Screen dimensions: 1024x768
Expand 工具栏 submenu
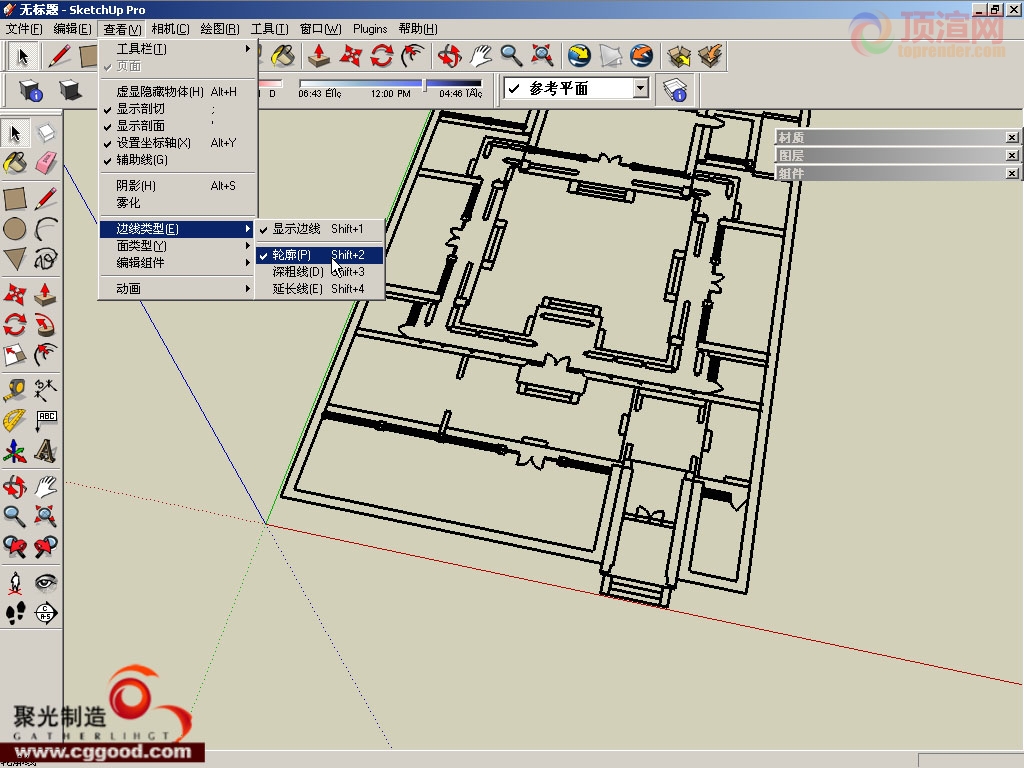pyautogui.click(x=178, y=49)
